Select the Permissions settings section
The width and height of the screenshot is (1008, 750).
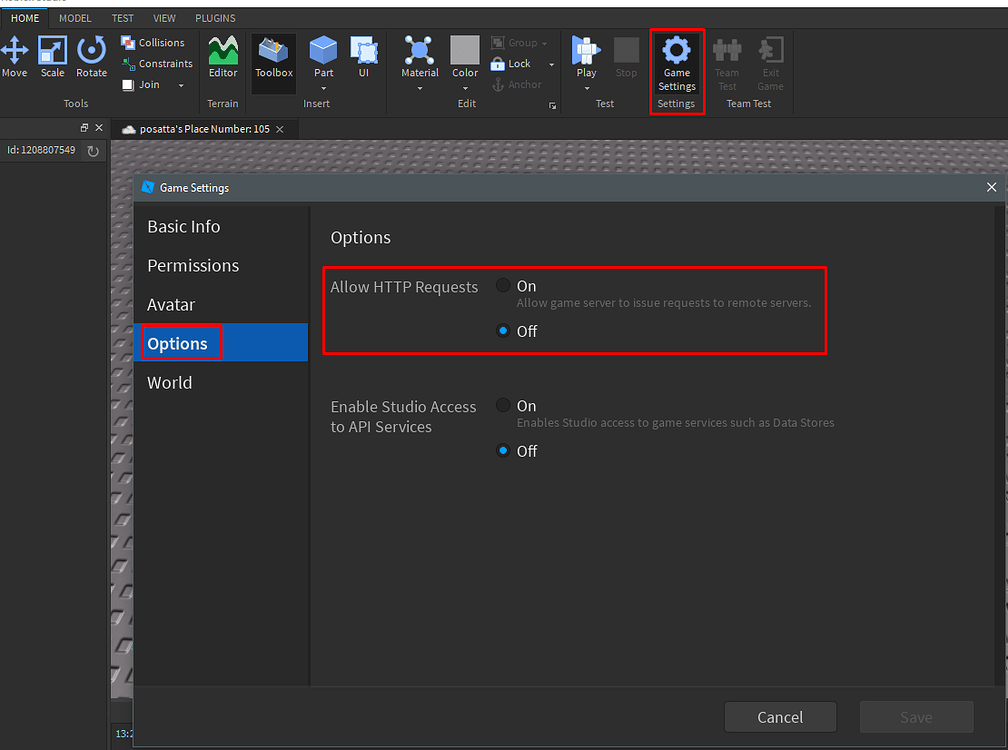point(193,265)
